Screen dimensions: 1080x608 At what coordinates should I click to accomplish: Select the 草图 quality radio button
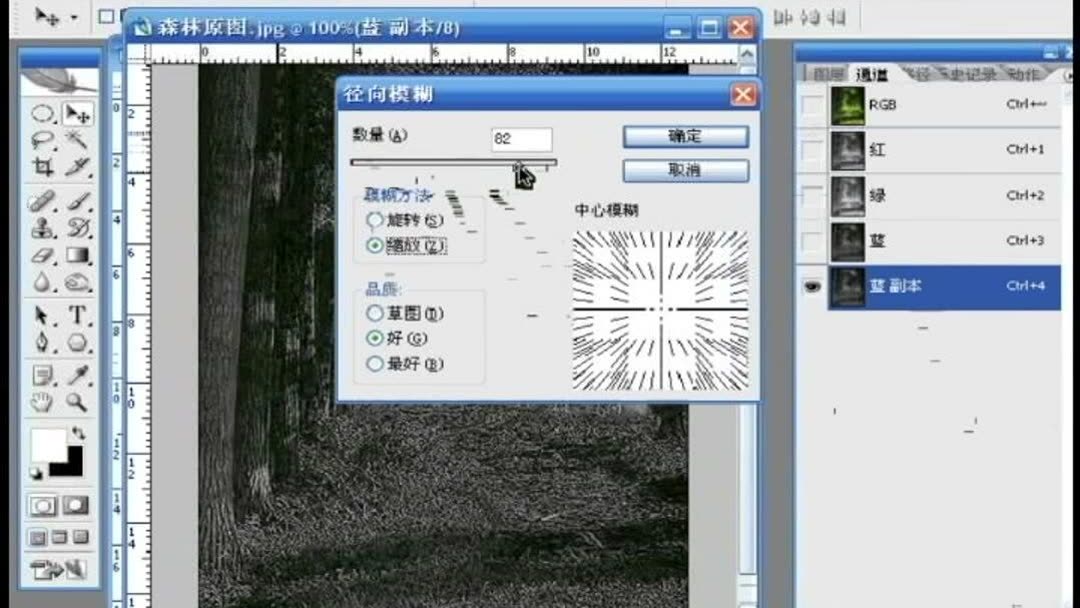375,313
